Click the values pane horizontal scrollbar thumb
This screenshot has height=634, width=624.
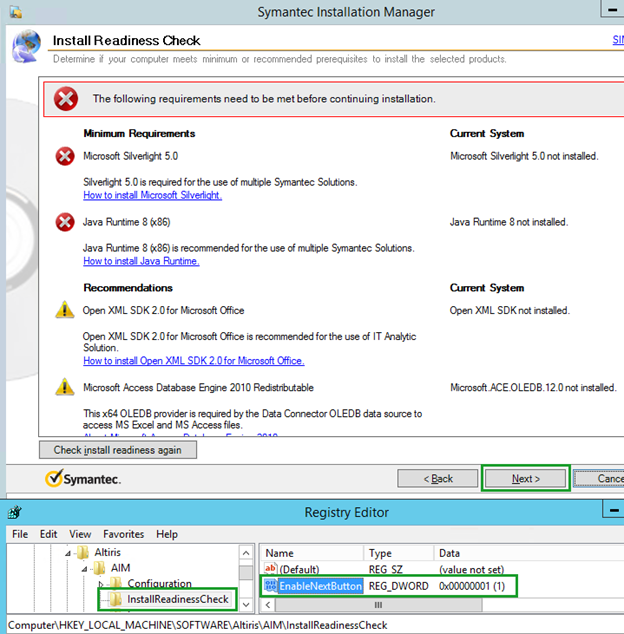coord(378,605)
